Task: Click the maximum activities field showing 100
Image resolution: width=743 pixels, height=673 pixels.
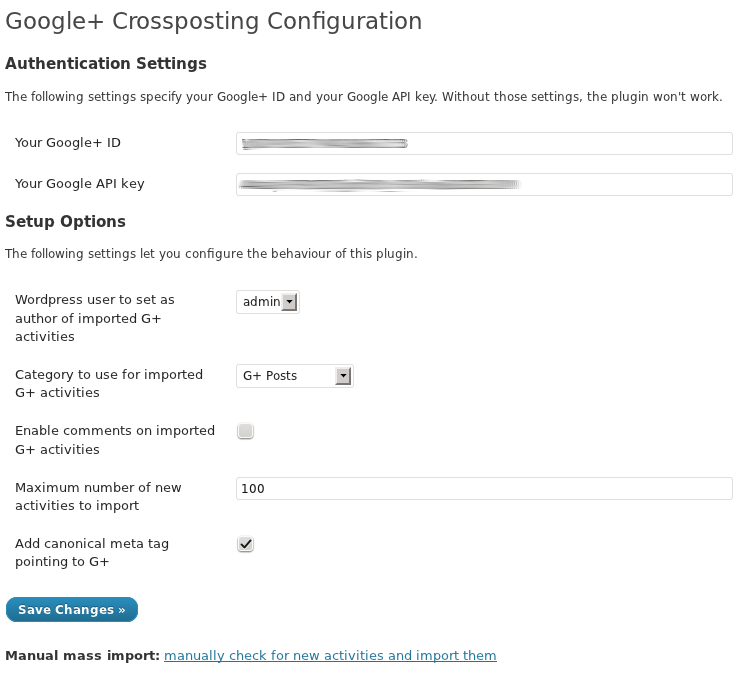Action: (484, 488)
